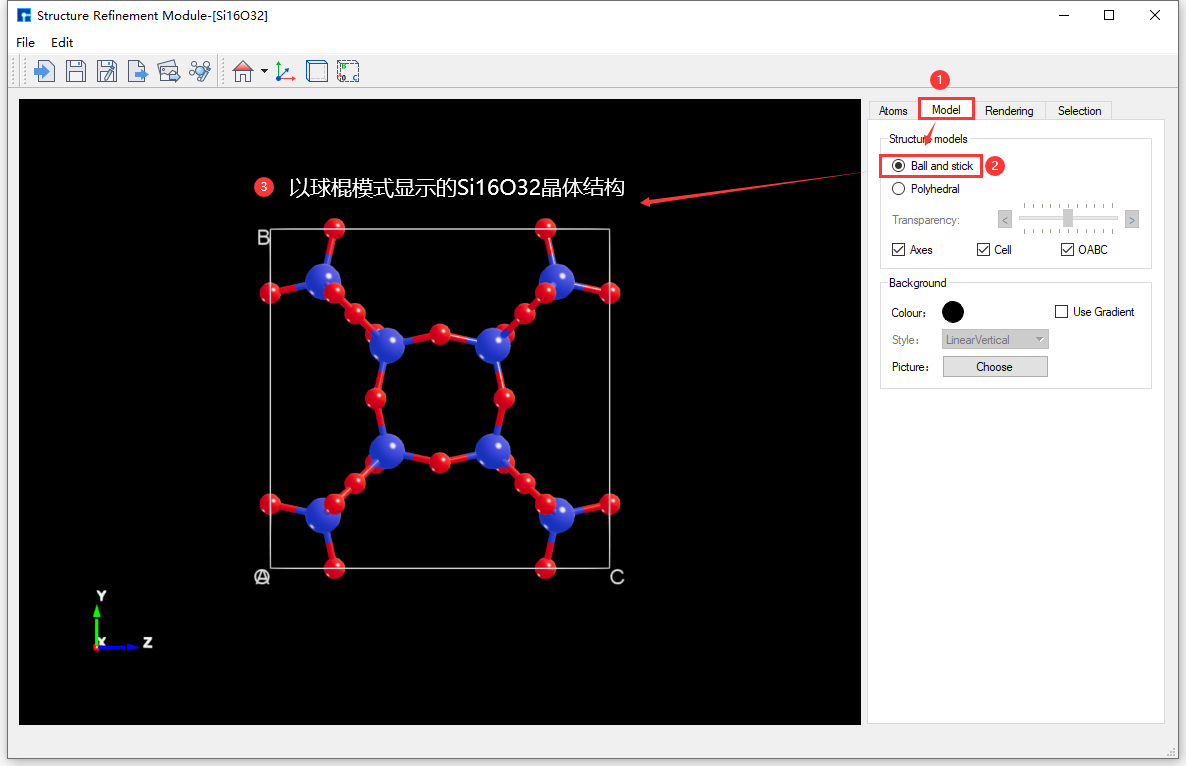Screen dimensions: 1186x766
Task: Save the project using the floppy disk icon
Action: click(x=75, y=70)
